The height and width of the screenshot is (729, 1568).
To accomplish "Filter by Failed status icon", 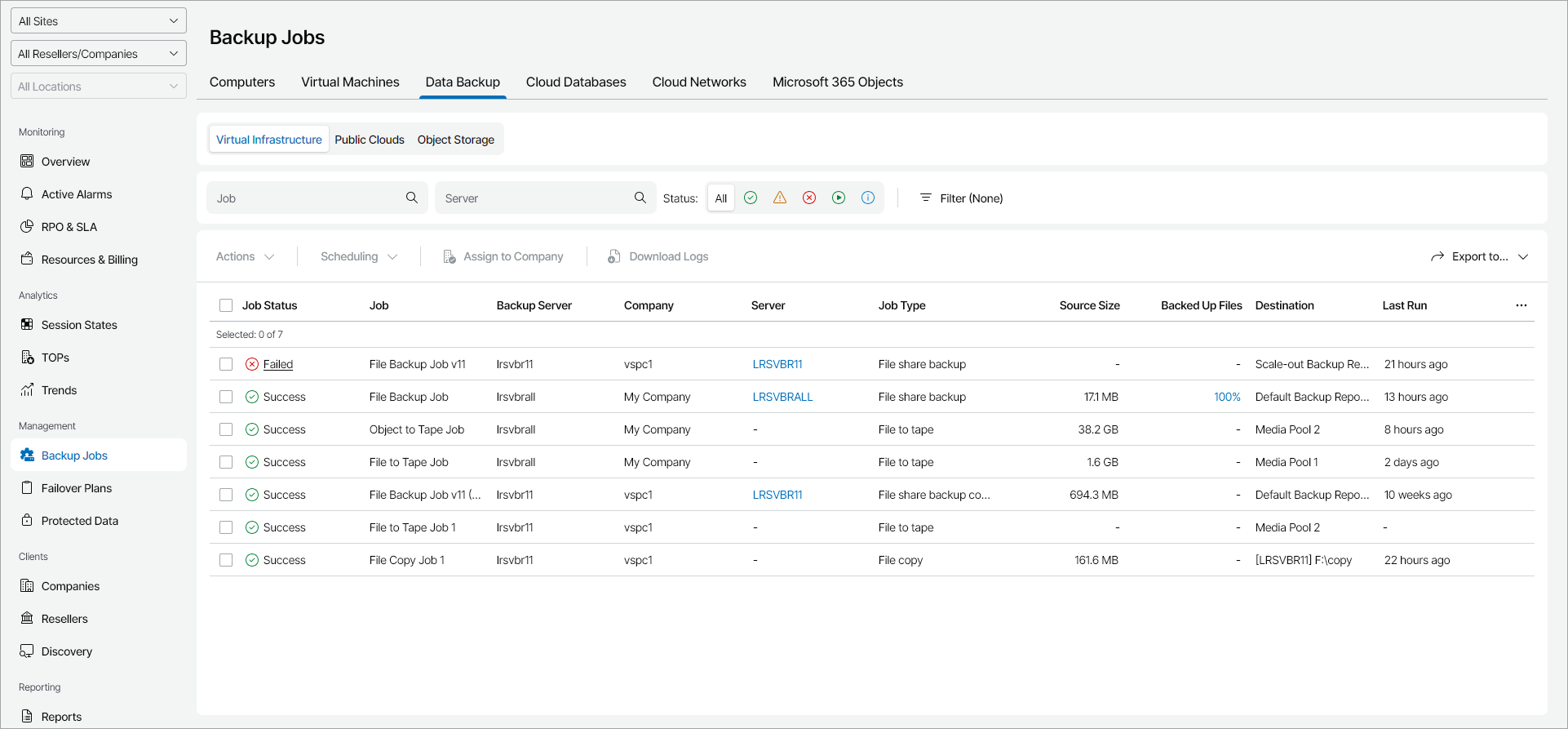I will click(809, 198).
